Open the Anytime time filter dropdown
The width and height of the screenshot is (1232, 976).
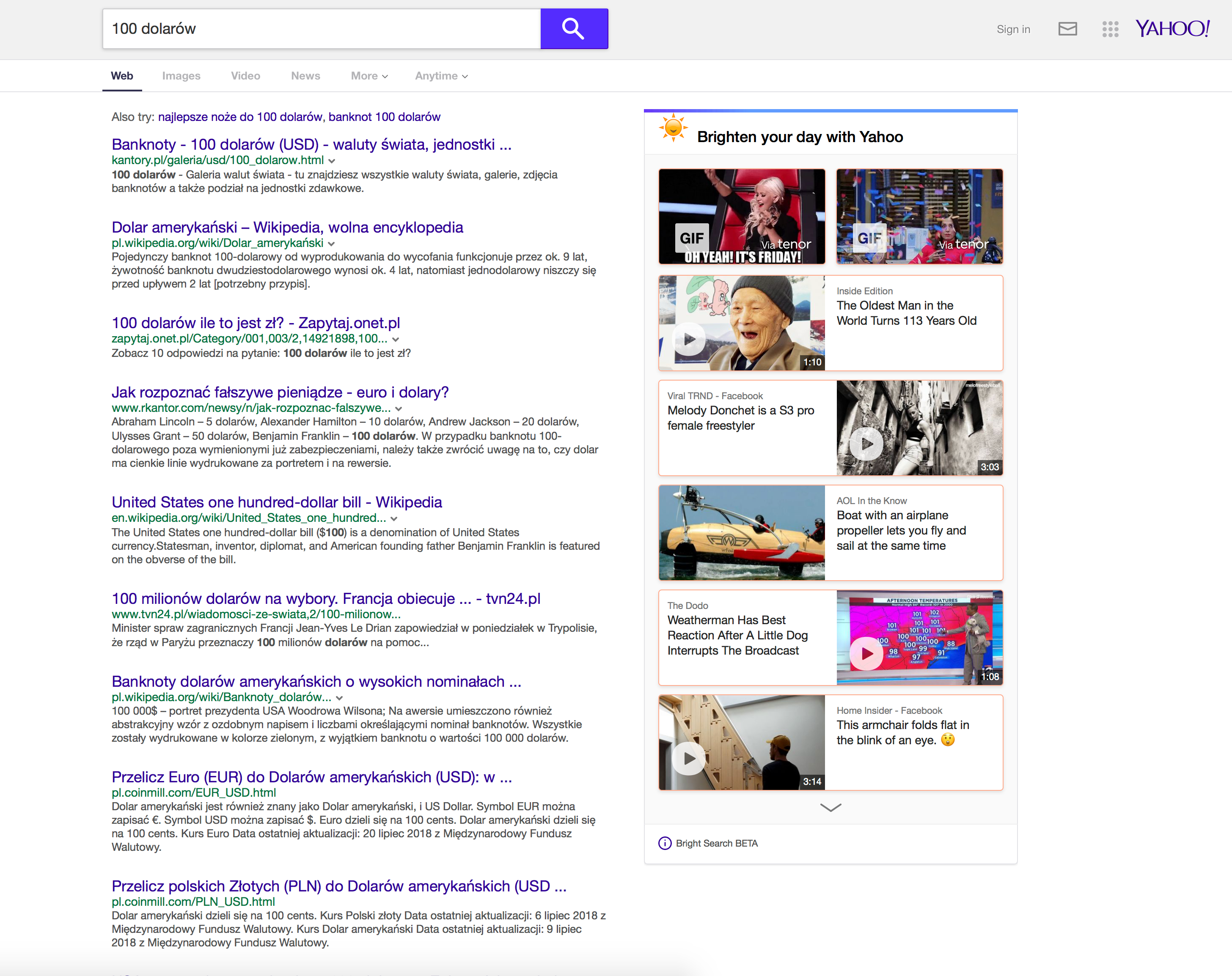(x=441, y=76)
